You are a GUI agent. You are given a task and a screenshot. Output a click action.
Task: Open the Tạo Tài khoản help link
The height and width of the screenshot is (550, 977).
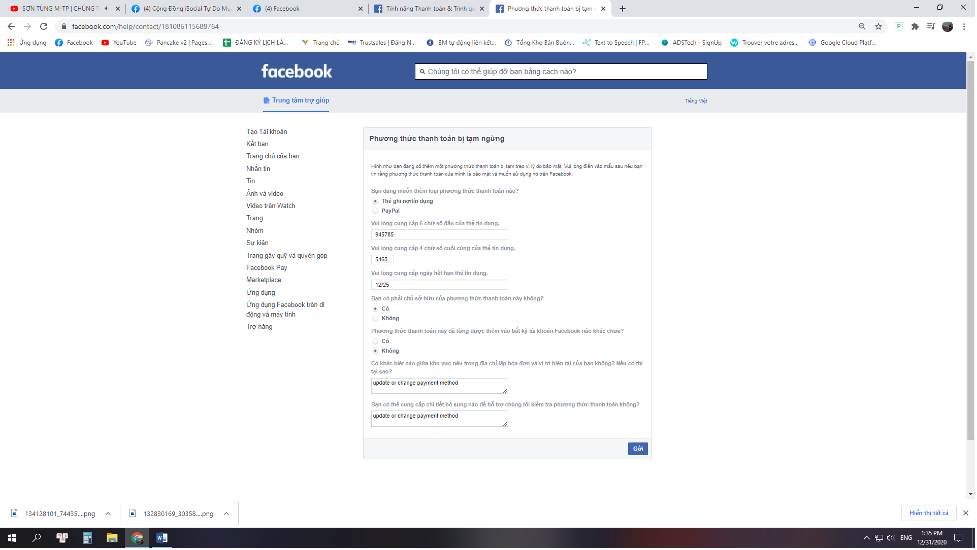point(267,131)
